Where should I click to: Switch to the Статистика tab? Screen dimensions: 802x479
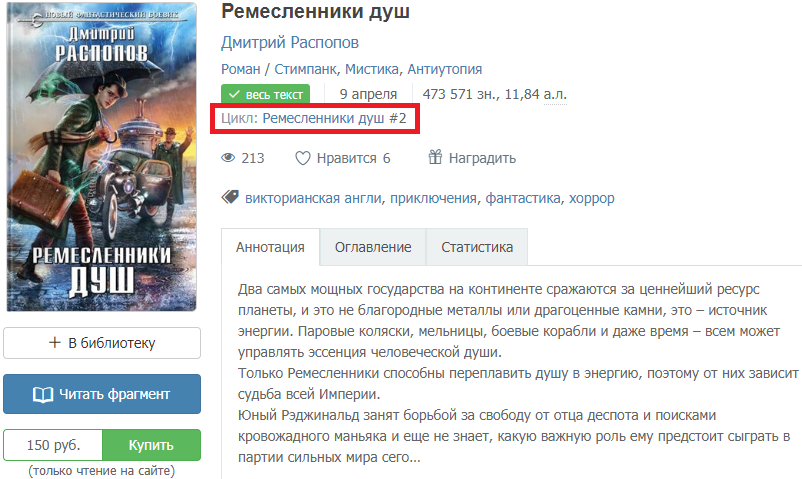pos(477,247)
